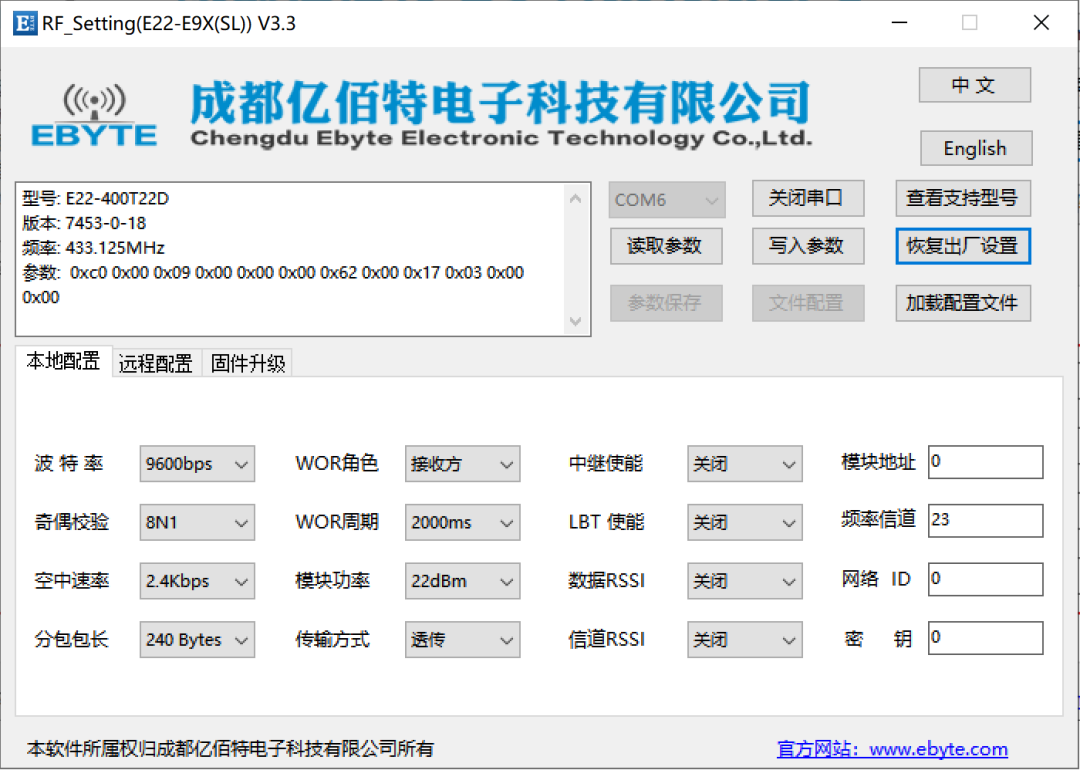Close the RF_Setting window
Viewport: 1080px width, 770px height.
pyautogui.click(x=1041, y=23)
